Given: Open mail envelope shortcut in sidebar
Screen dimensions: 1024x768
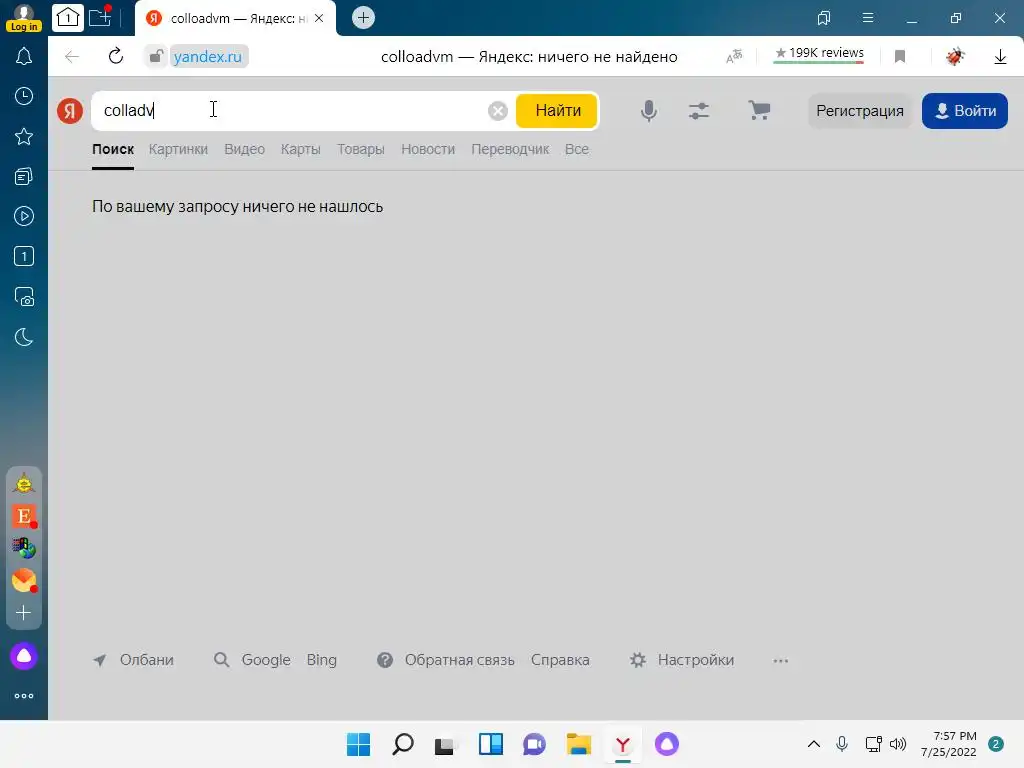Looking at the screenshot, I should (x=24, y=580).
